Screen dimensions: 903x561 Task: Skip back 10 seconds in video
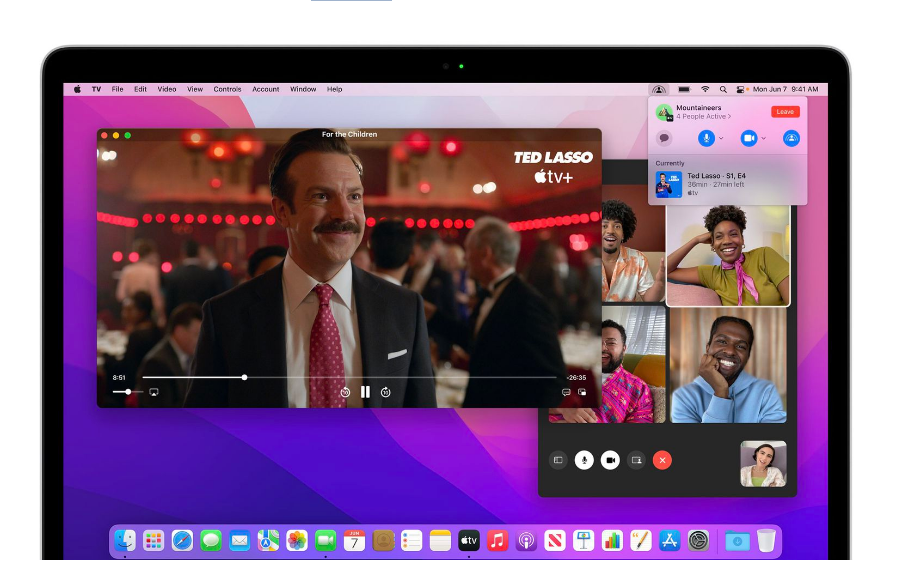click(x=345, y=392)
